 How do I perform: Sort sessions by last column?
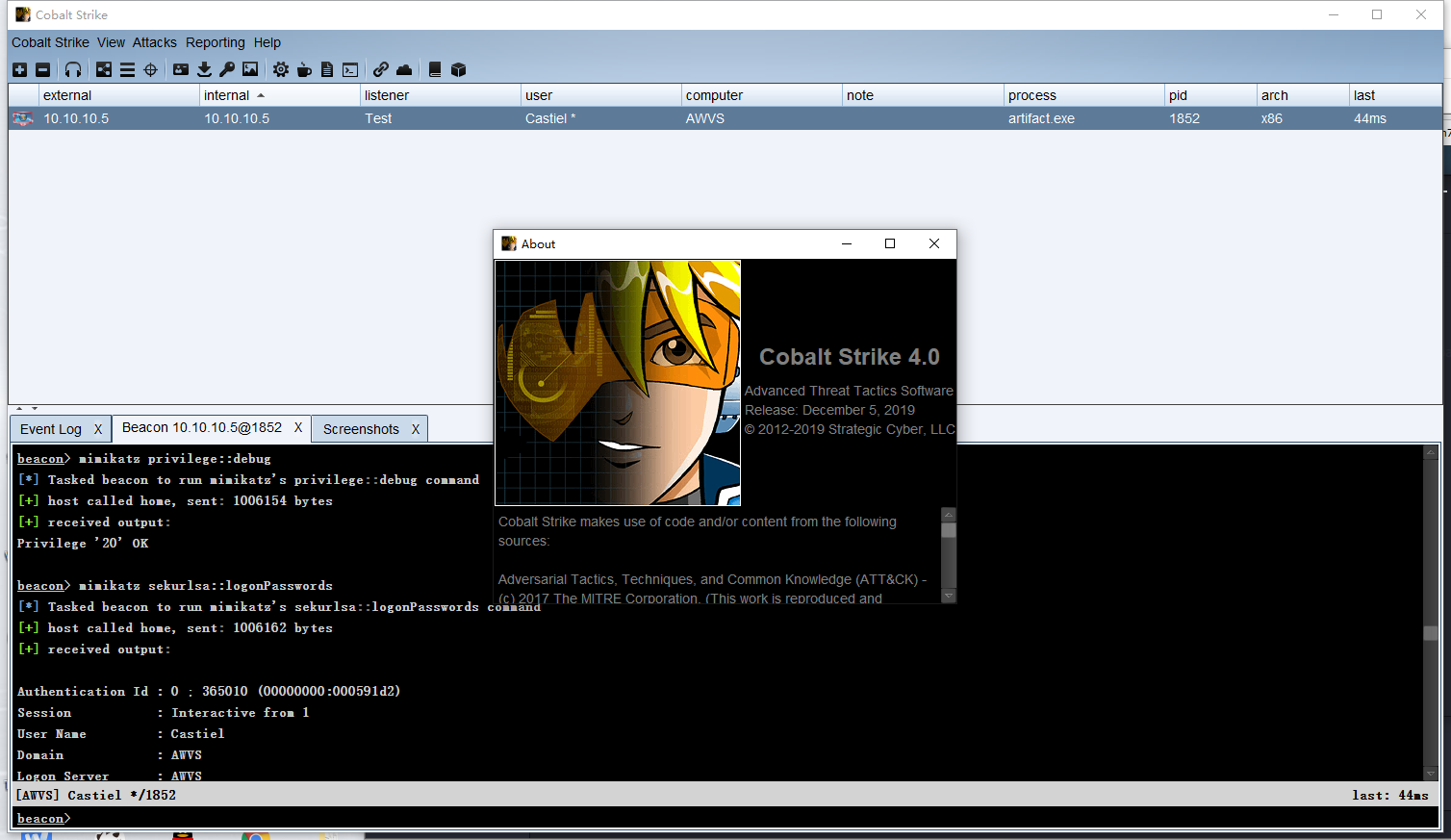click(1395, 95)
